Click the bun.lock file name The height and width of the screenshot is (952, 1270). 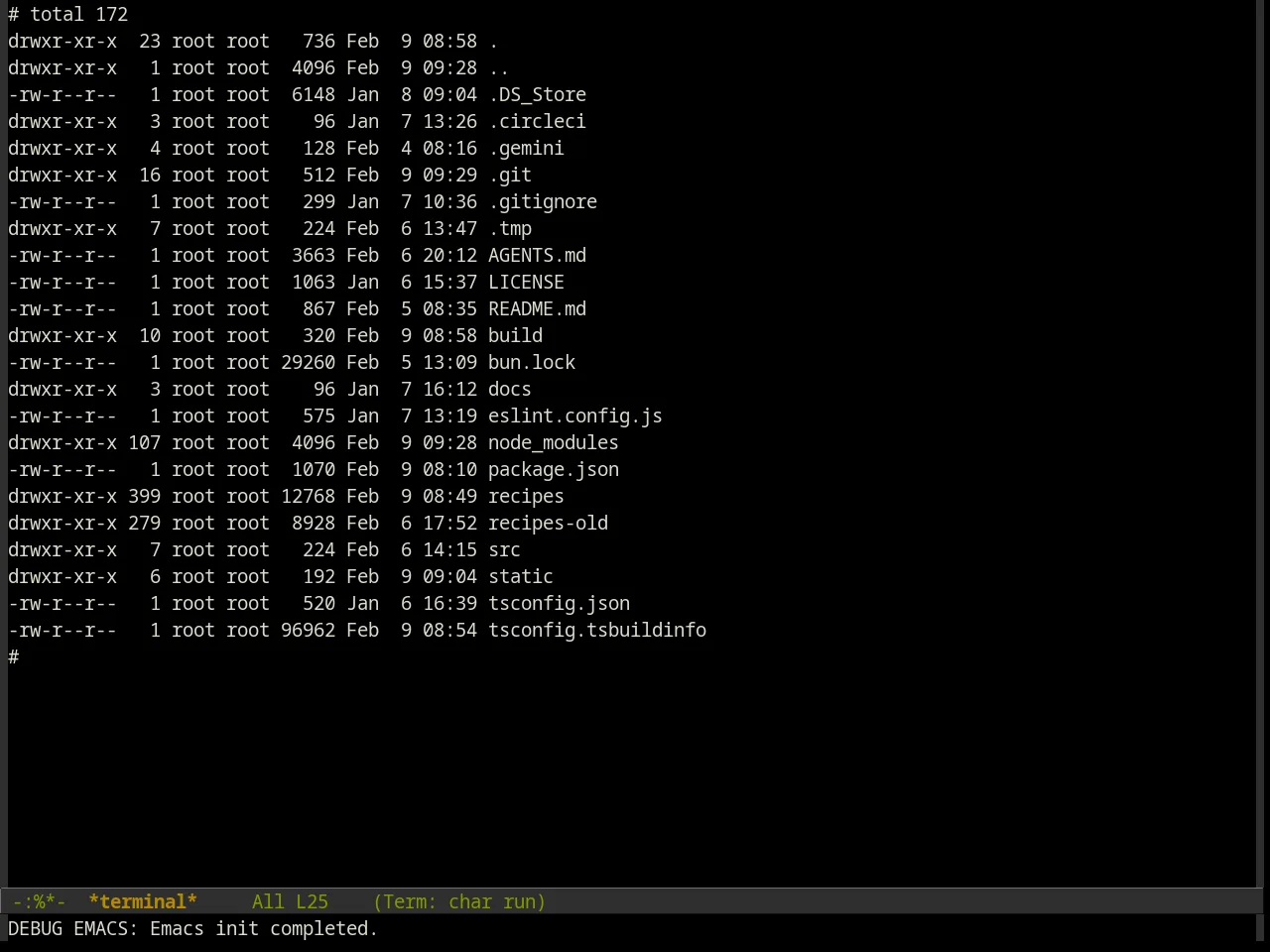point(532,362)
